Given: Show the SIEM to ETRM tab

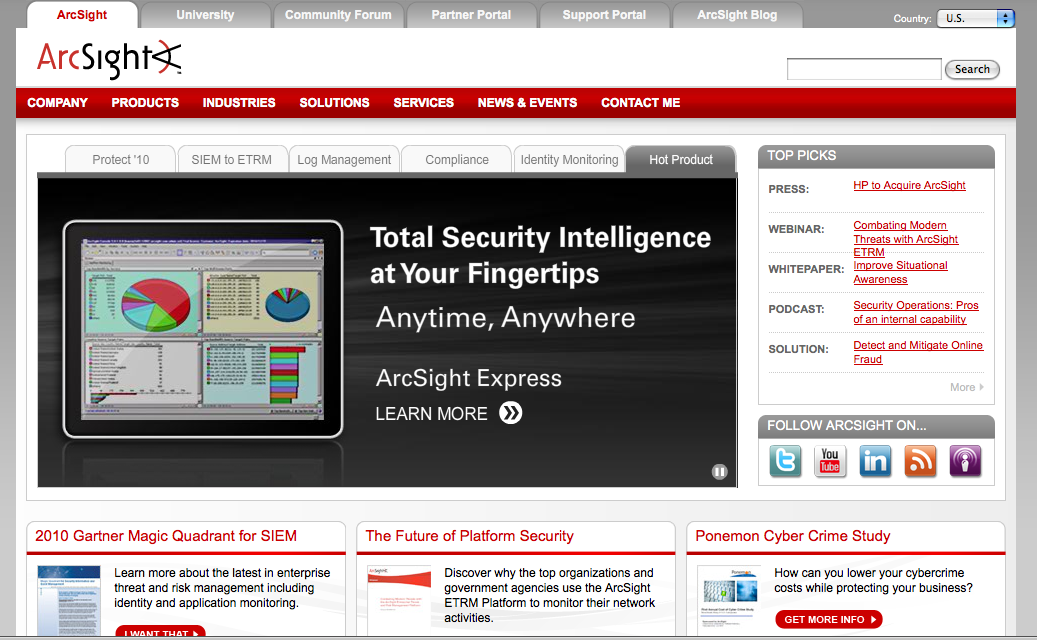Looking at the screenshot, I should 231,159.
